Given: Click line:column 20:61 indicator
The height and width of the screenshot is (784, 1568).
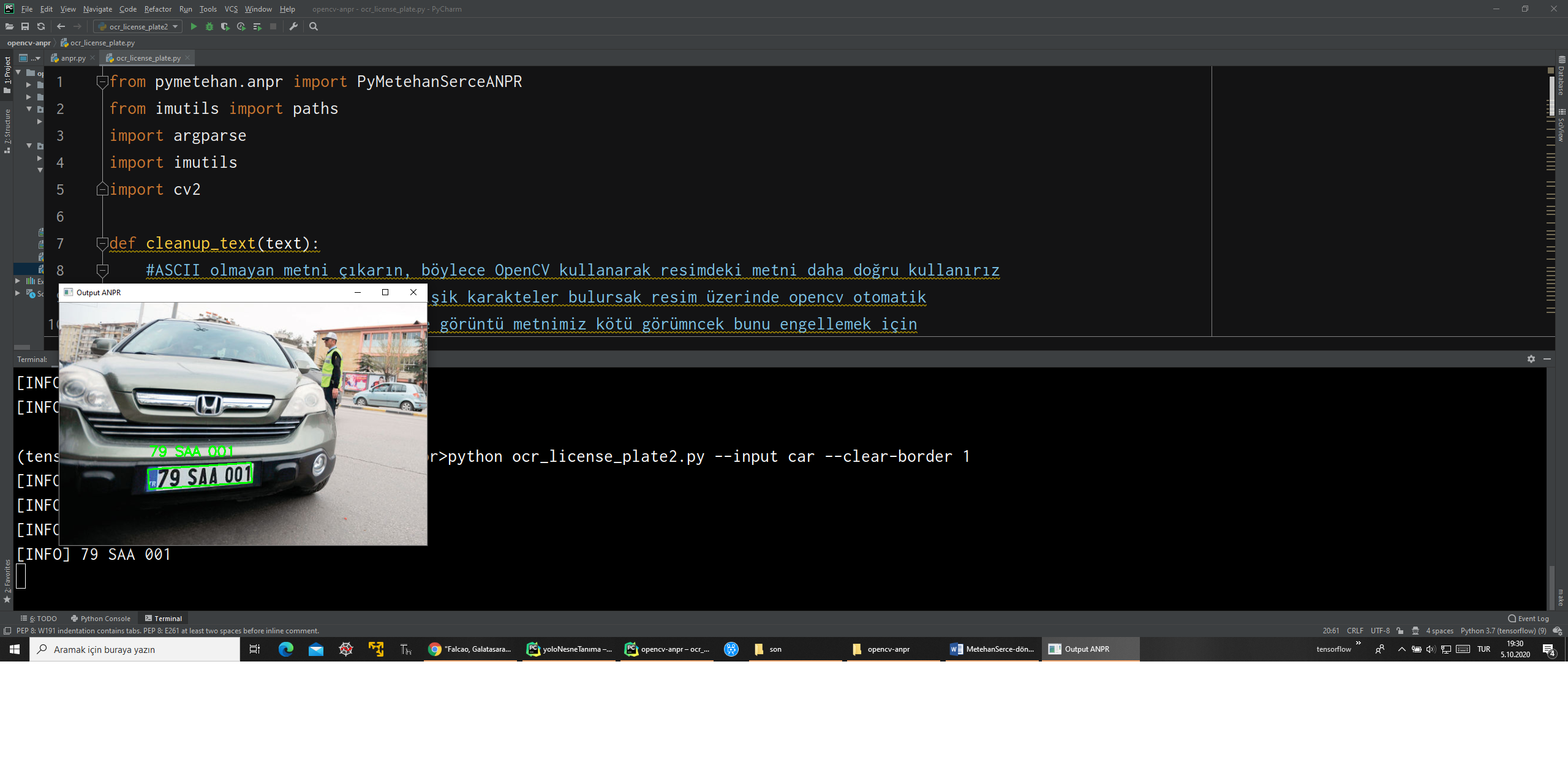Looking at the screenshot, I should coord(1330,631).
